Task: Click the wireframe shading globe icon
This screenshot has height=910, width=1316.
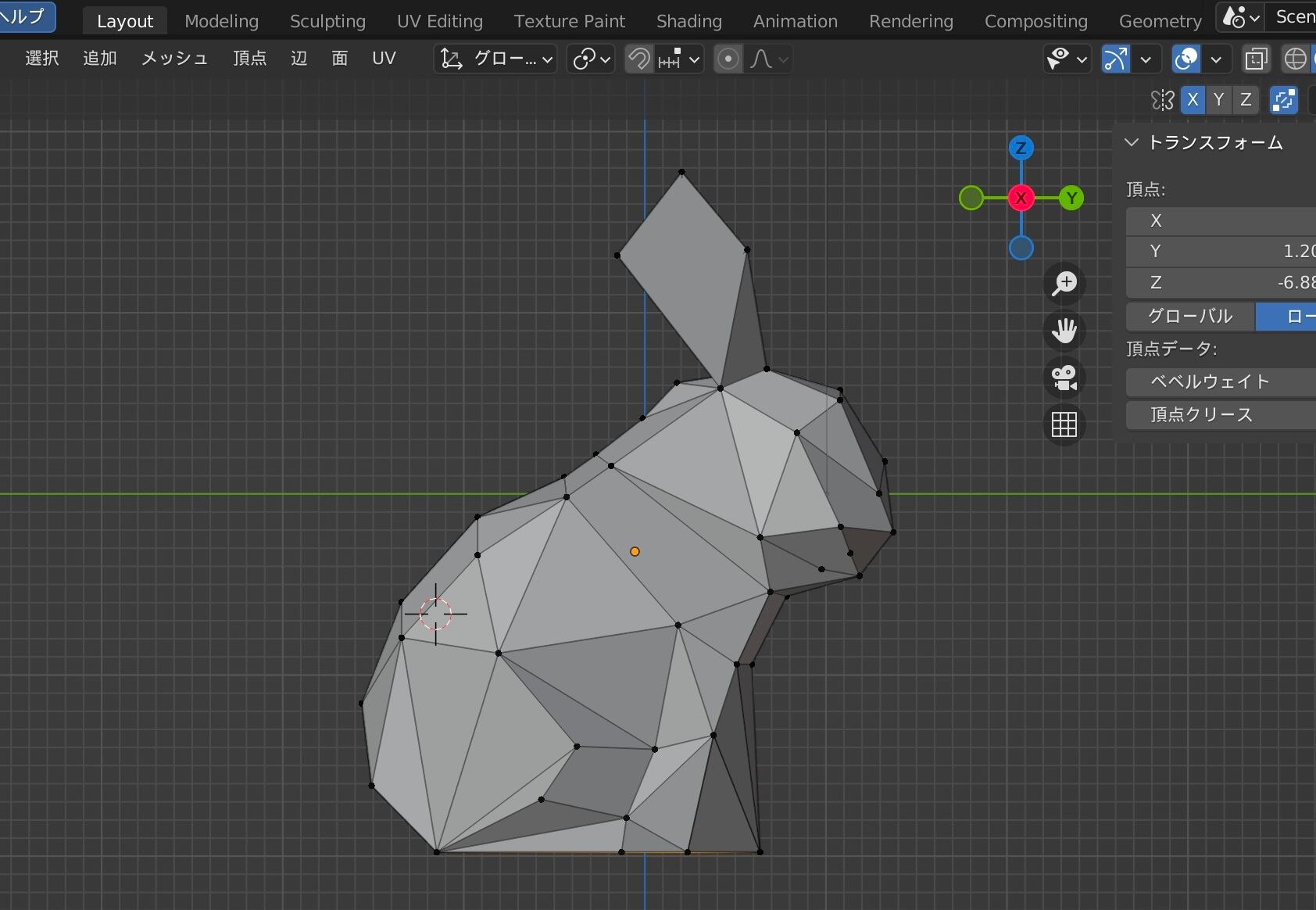Action: 1295,59
